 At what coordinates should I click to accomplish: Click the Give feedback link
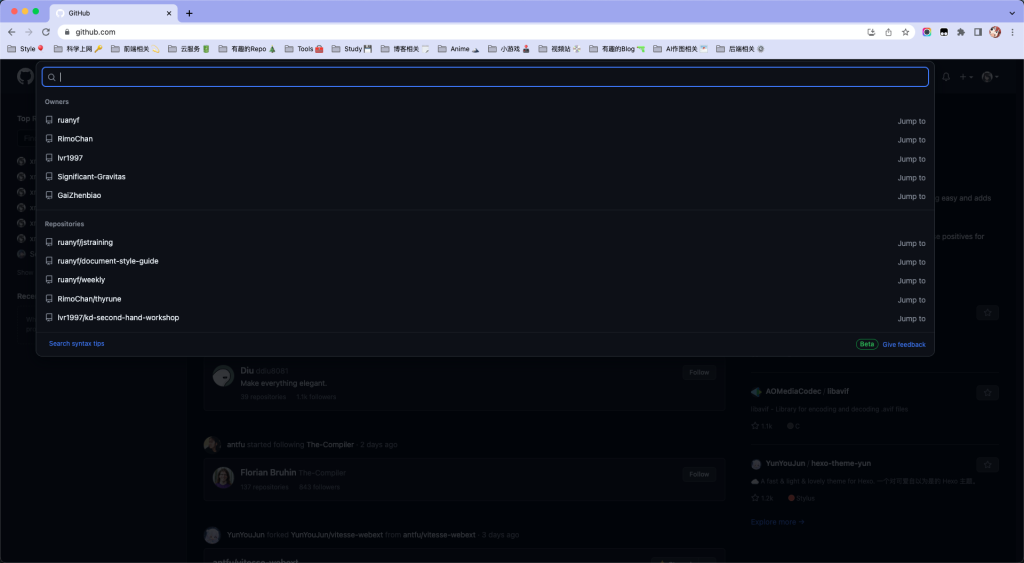pos(903,344)
